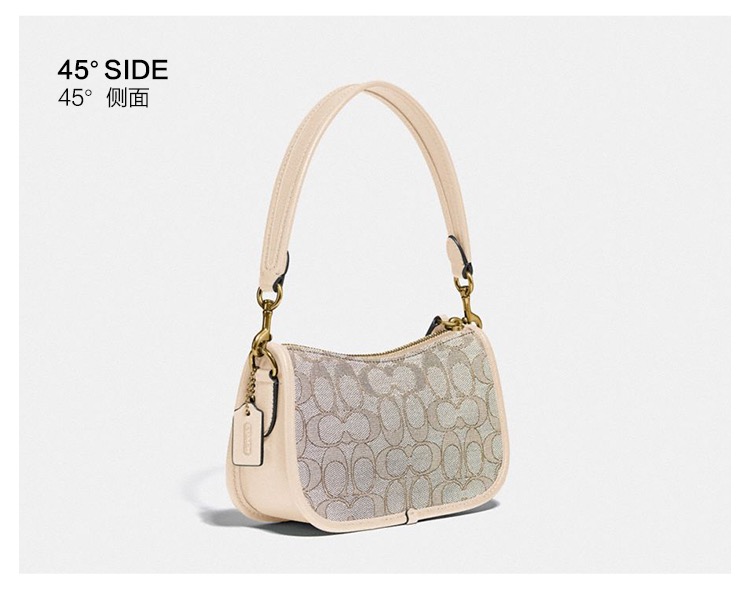This screenshot has width=750, height=592.
Task: Click the right strap's leather end tab
Action: coord(458,253)
